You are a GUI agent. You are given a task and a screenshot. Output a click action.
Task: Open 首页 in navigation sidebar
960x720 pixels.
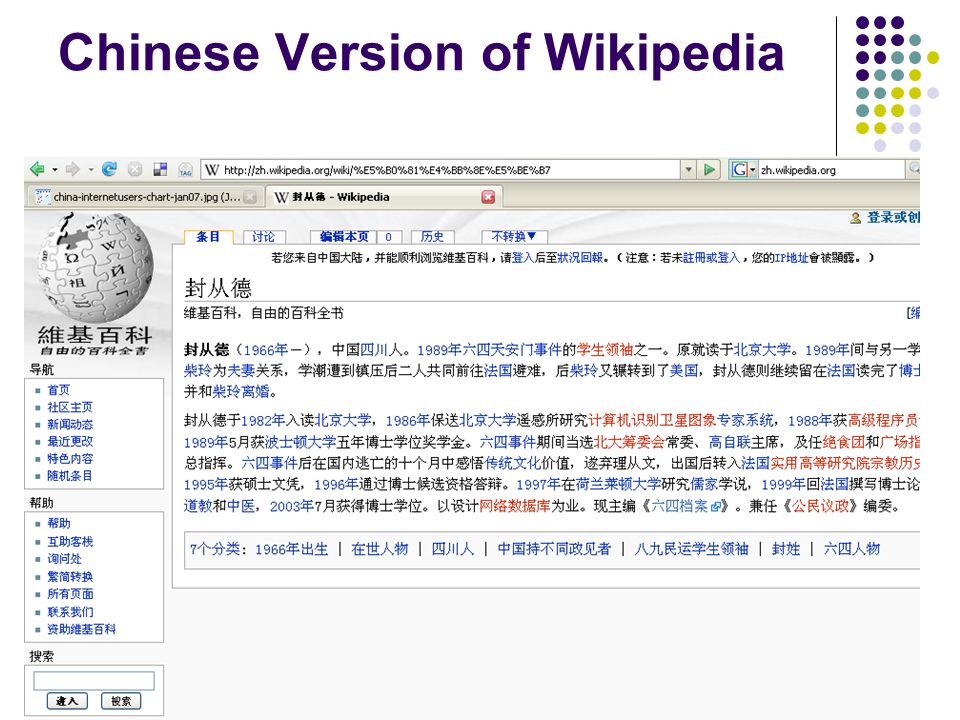pyautogui.click(x=59, y=389)
